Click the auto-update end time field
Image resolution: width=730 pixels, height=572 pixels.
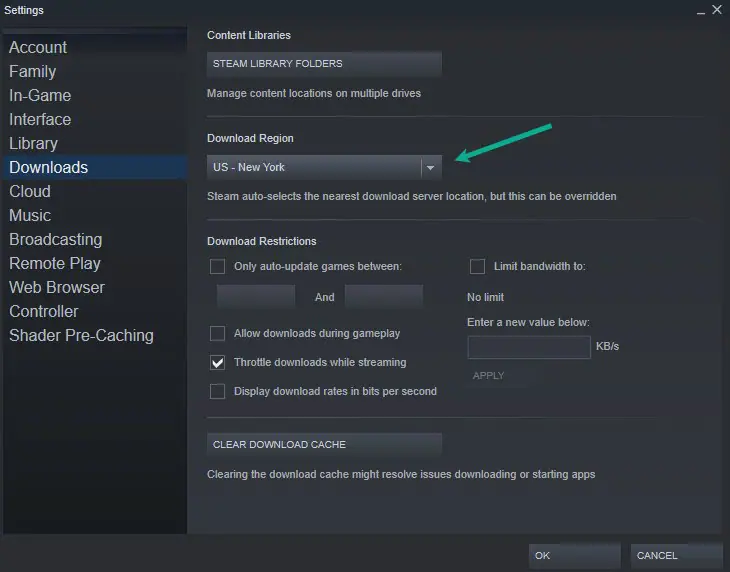tap(384, 296)
